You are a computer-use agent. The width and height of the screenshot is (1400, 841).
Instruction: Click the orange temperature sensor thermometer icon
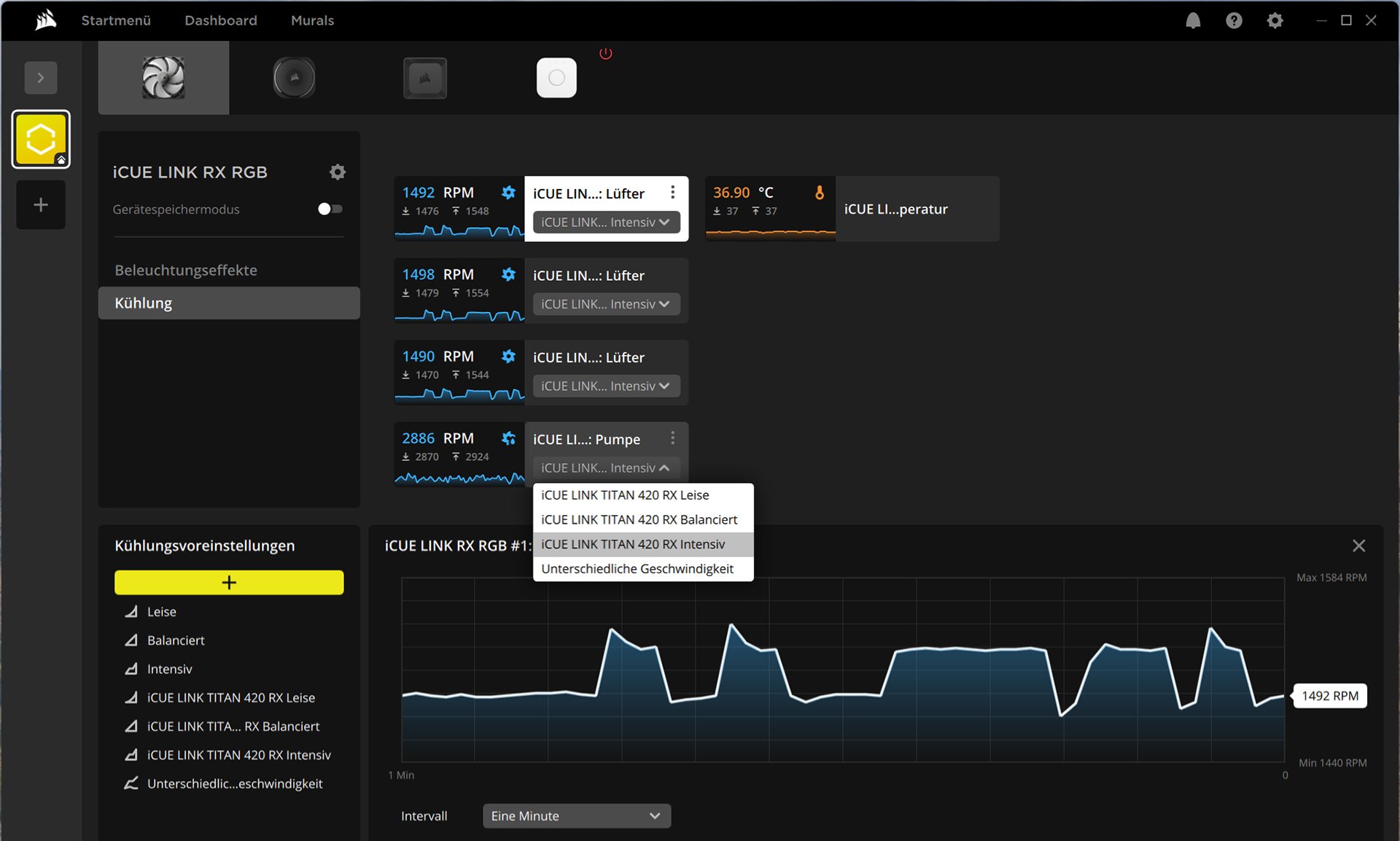819,193
